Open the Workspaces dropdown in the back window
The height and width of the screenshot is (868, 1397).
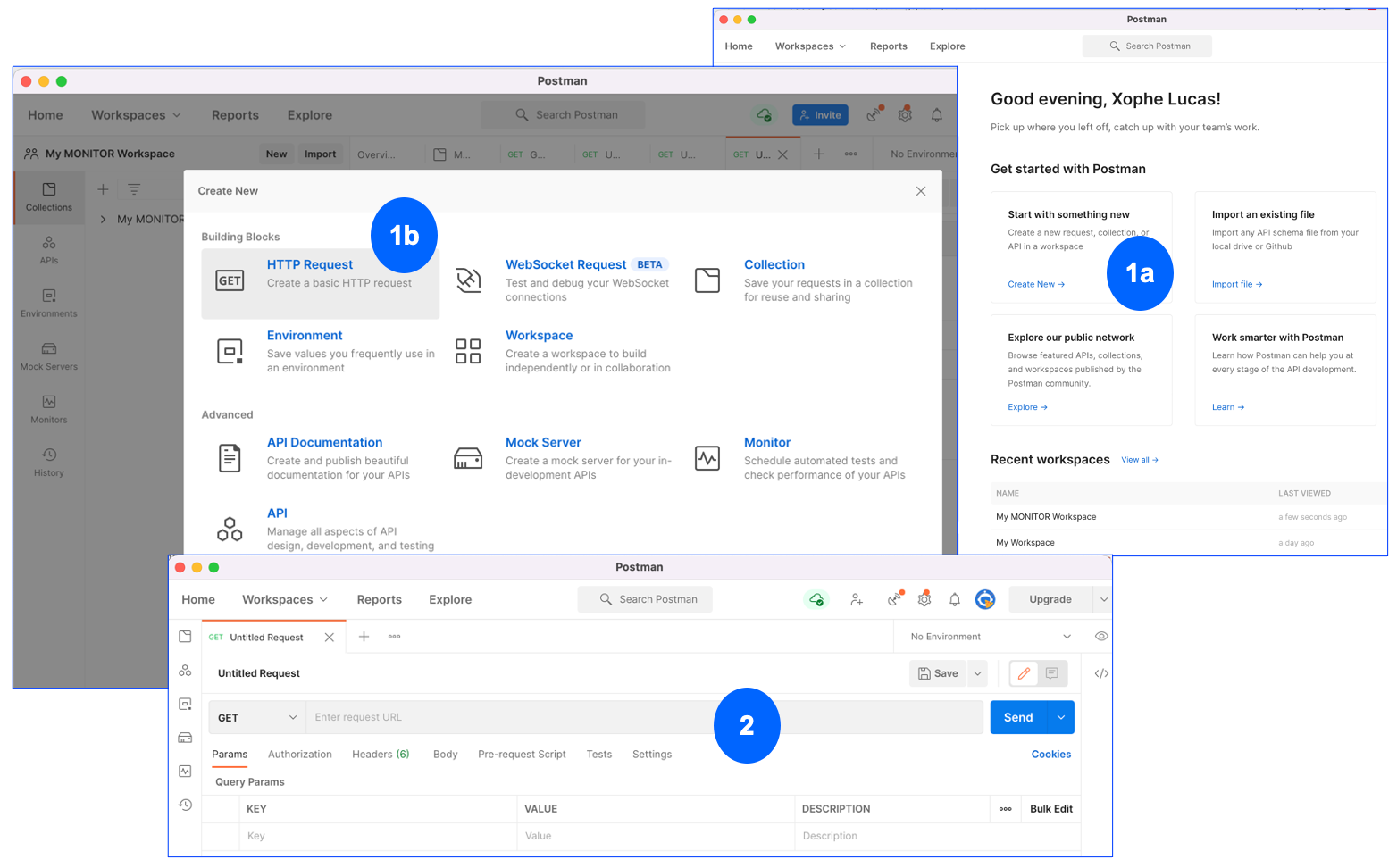click(x=810, y=46)
